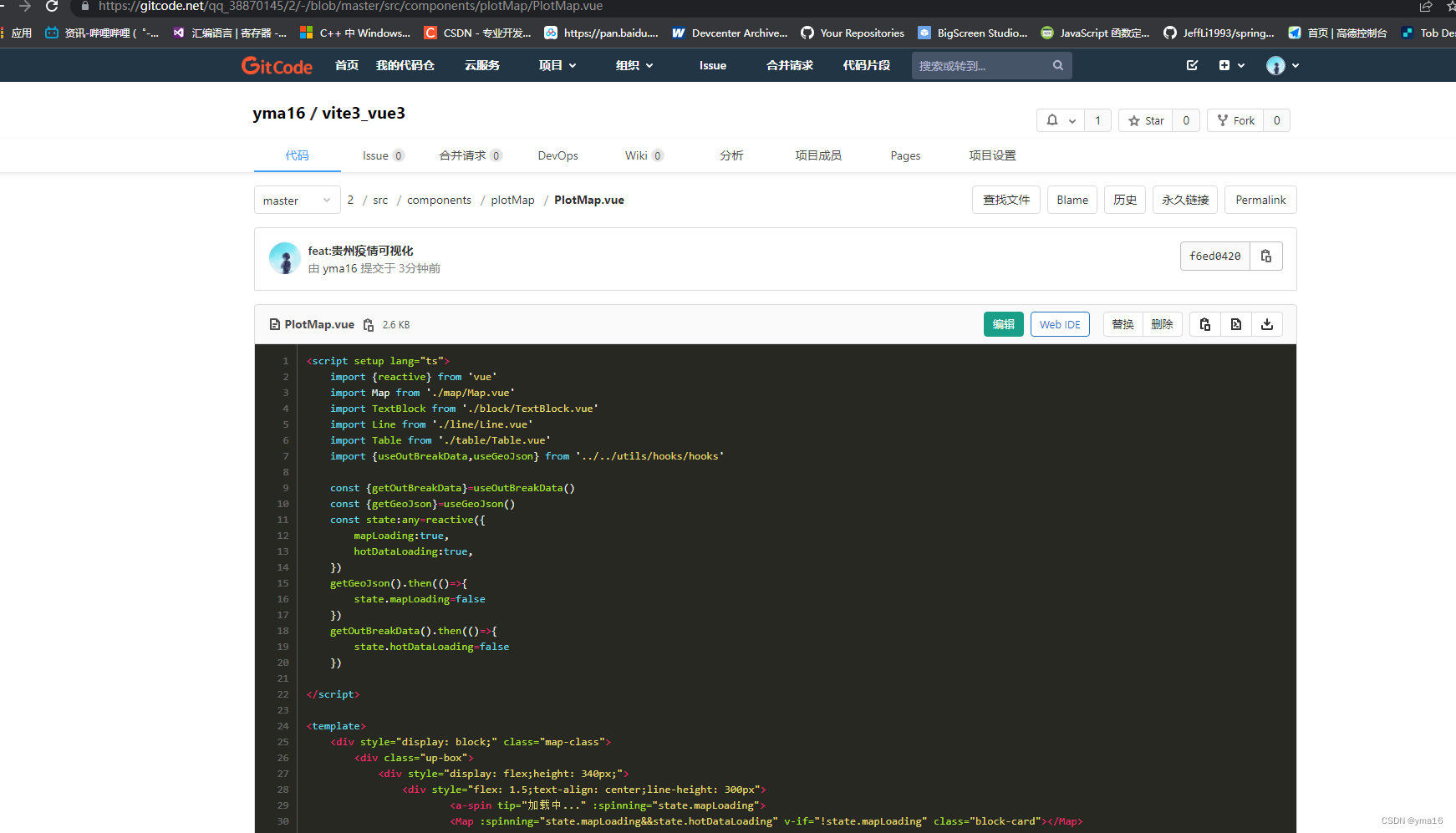Viewport: 1456px width, 833px height.
Task: Open the master branch selector
Action: (x=298, y=201)
